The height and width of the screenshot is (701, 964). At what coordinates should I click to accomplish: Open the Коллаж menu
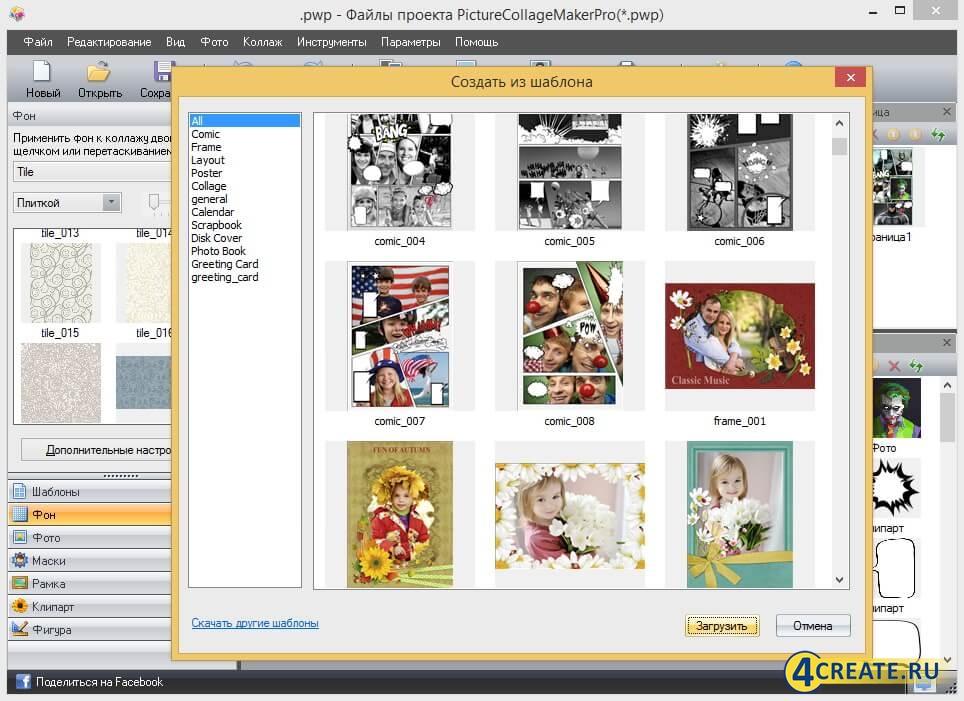pyautogui.click(x=262, y=42)
